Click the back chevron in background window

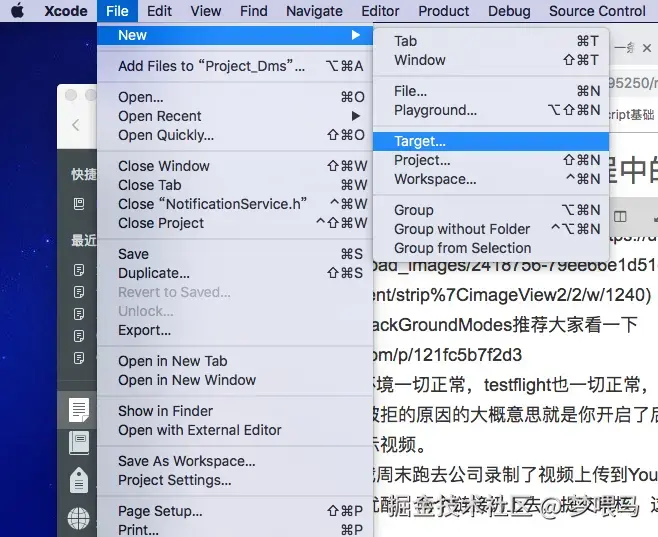[76, 125]
